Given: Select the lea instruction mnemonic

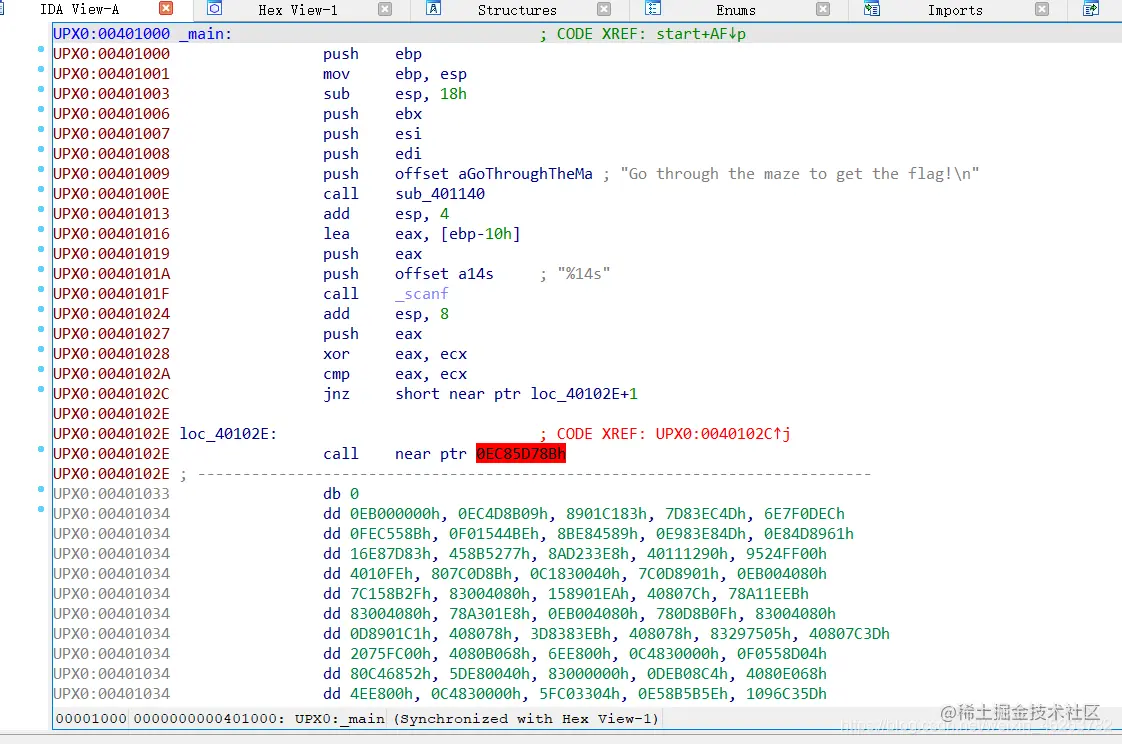Looking at the screenshot, I should [336, 234].
